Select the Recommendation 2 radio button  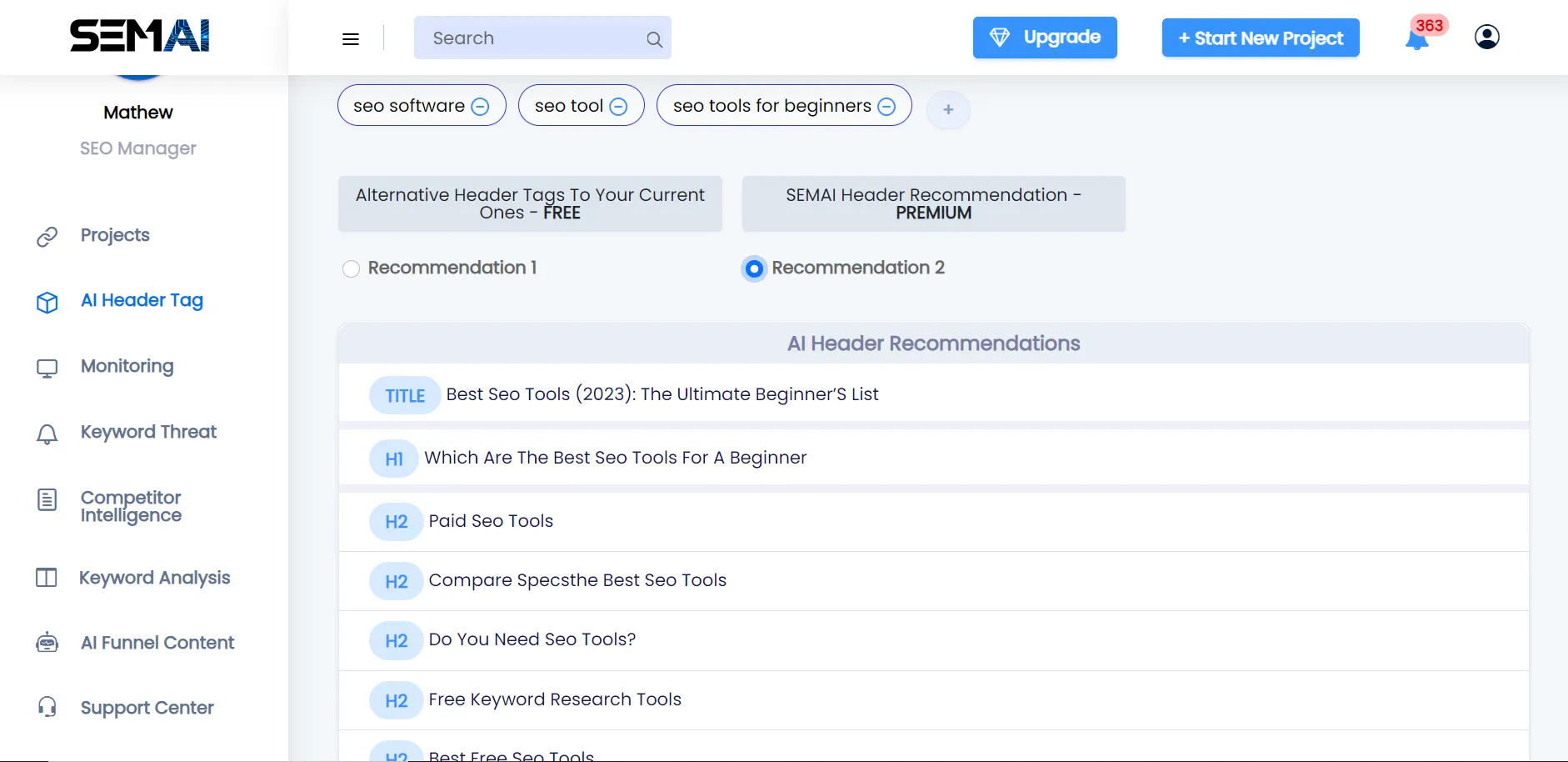(753, 268)
